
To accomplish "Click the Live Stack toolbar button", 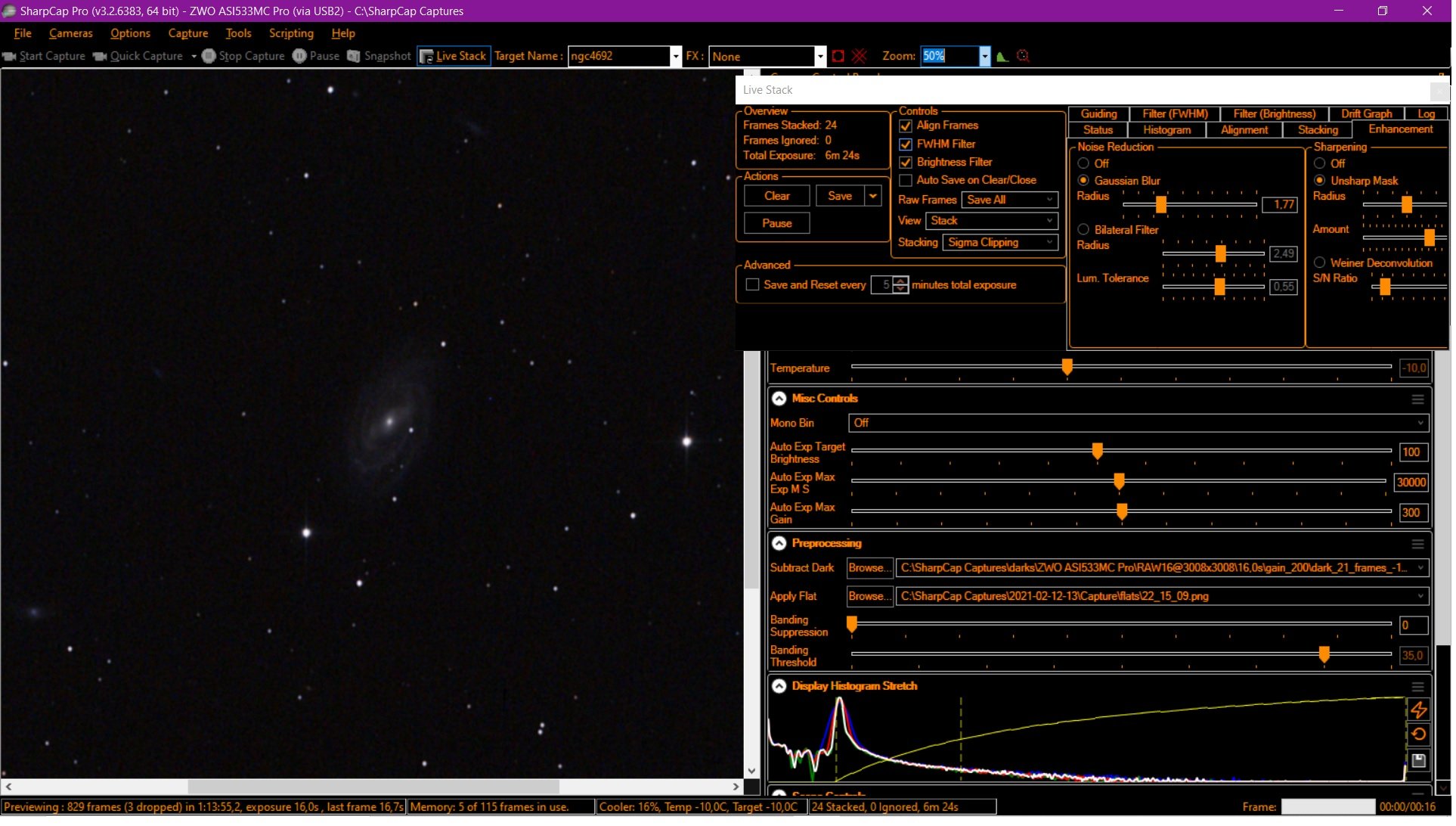I will coord(454,56).
